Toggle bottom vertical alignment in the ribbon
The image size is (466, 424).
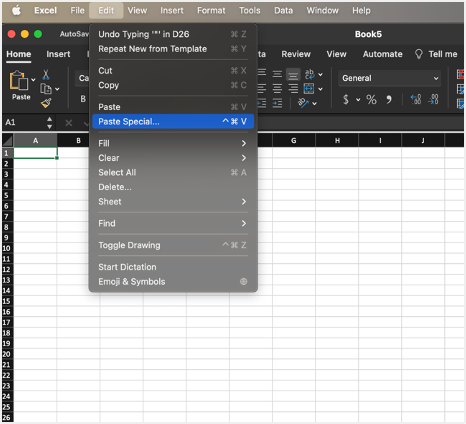(x=293, y=75)
